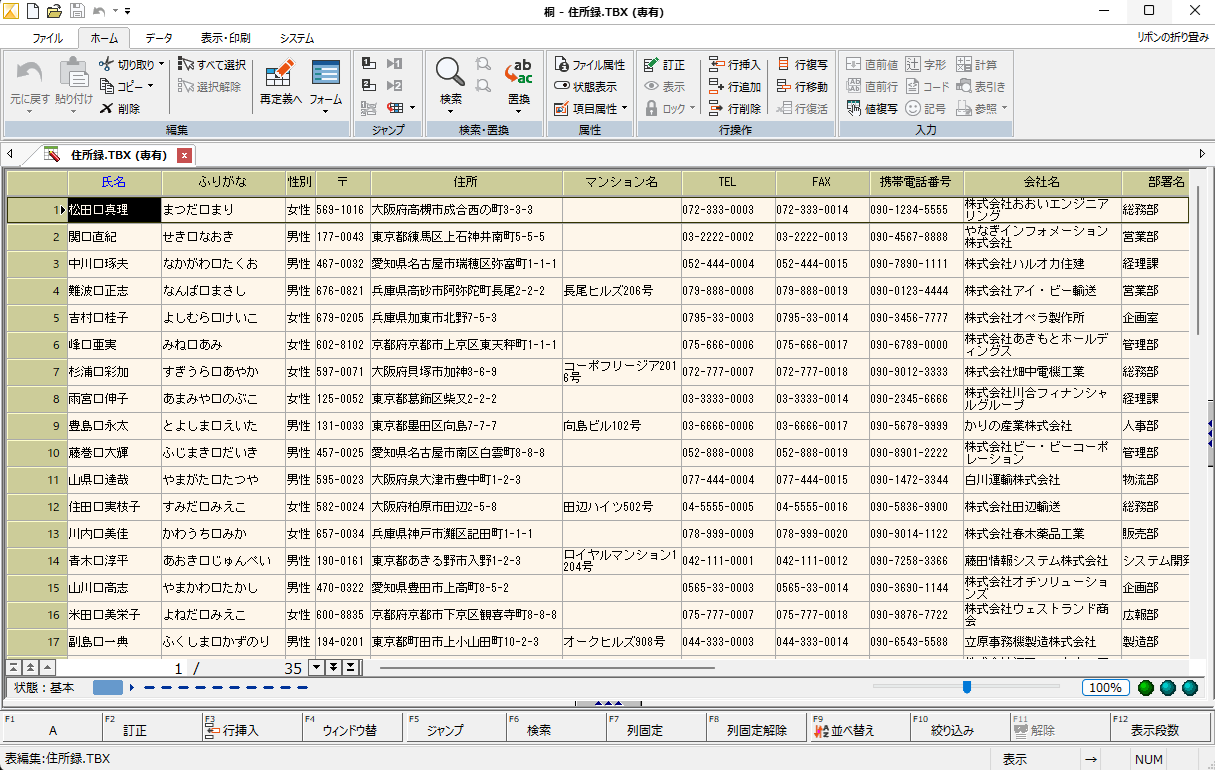Adjust the zoom slider near 100%
Screen dimensions: 1215x770
coord(966,687)
